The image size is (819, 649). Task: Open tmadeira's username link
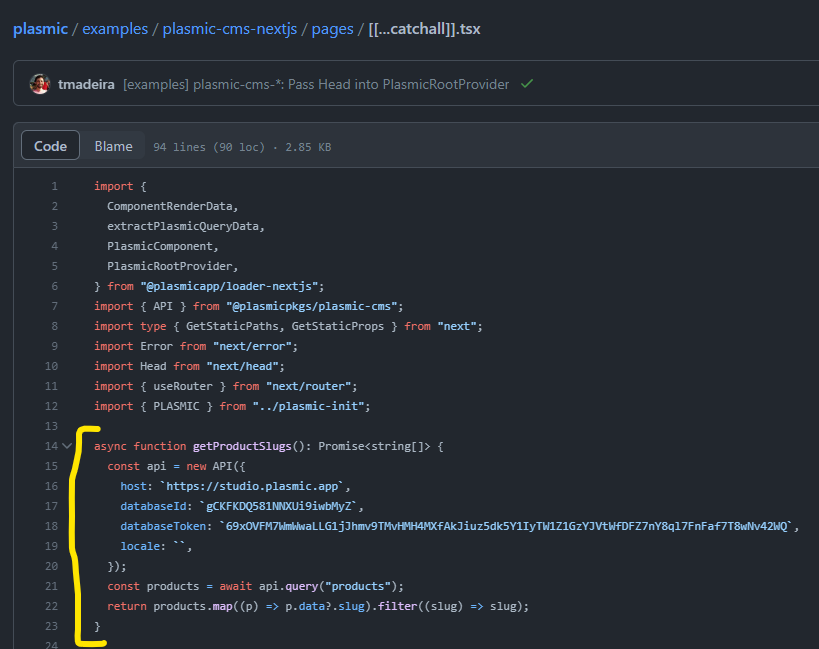coord(86,83)
